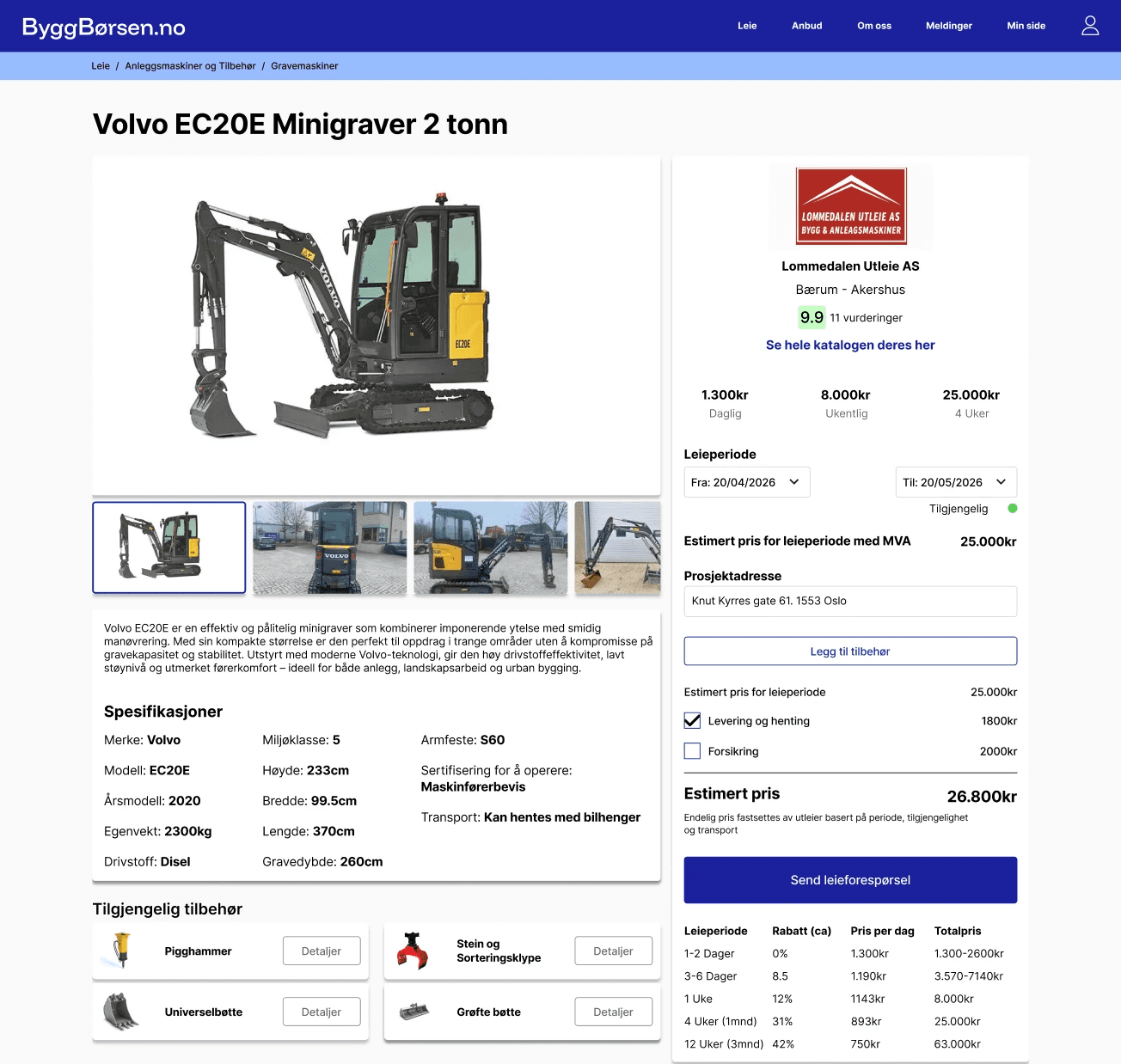
Task: Open Meldinger in the top navigation
Action: tap(949, 26)
